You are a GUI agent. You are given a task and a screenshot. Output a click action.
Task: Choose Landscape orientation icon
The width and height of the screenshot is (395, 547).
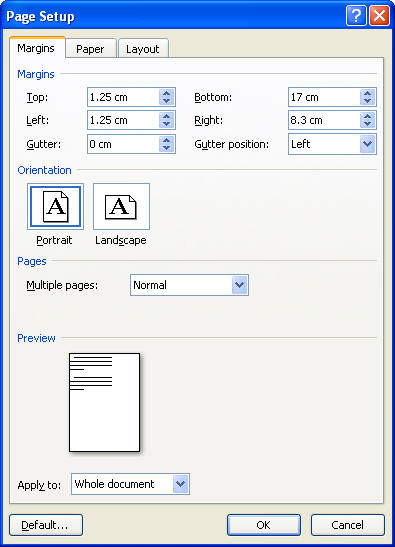(x=121, y=207)
